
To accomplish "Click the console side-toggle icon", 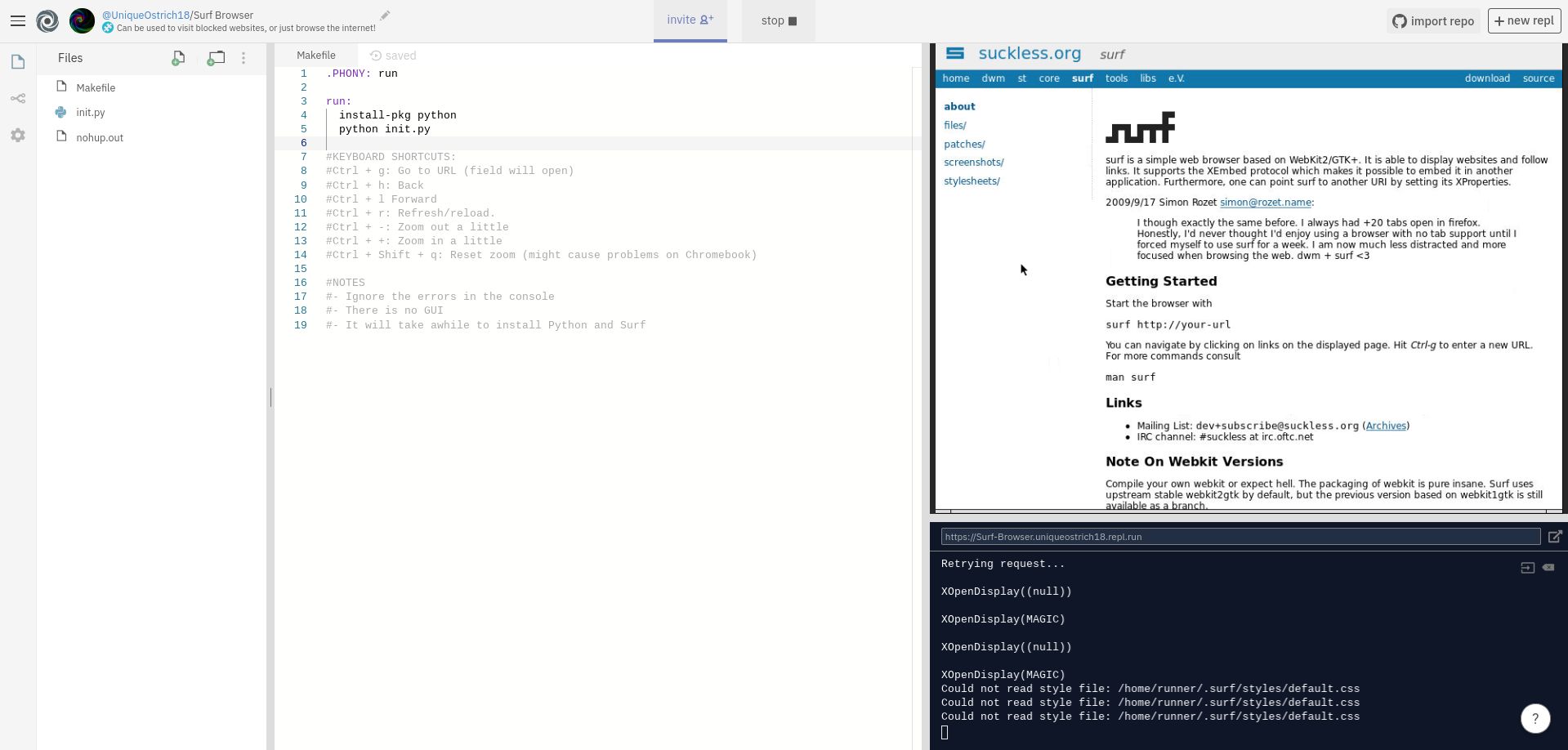I will pos(1527,568).
